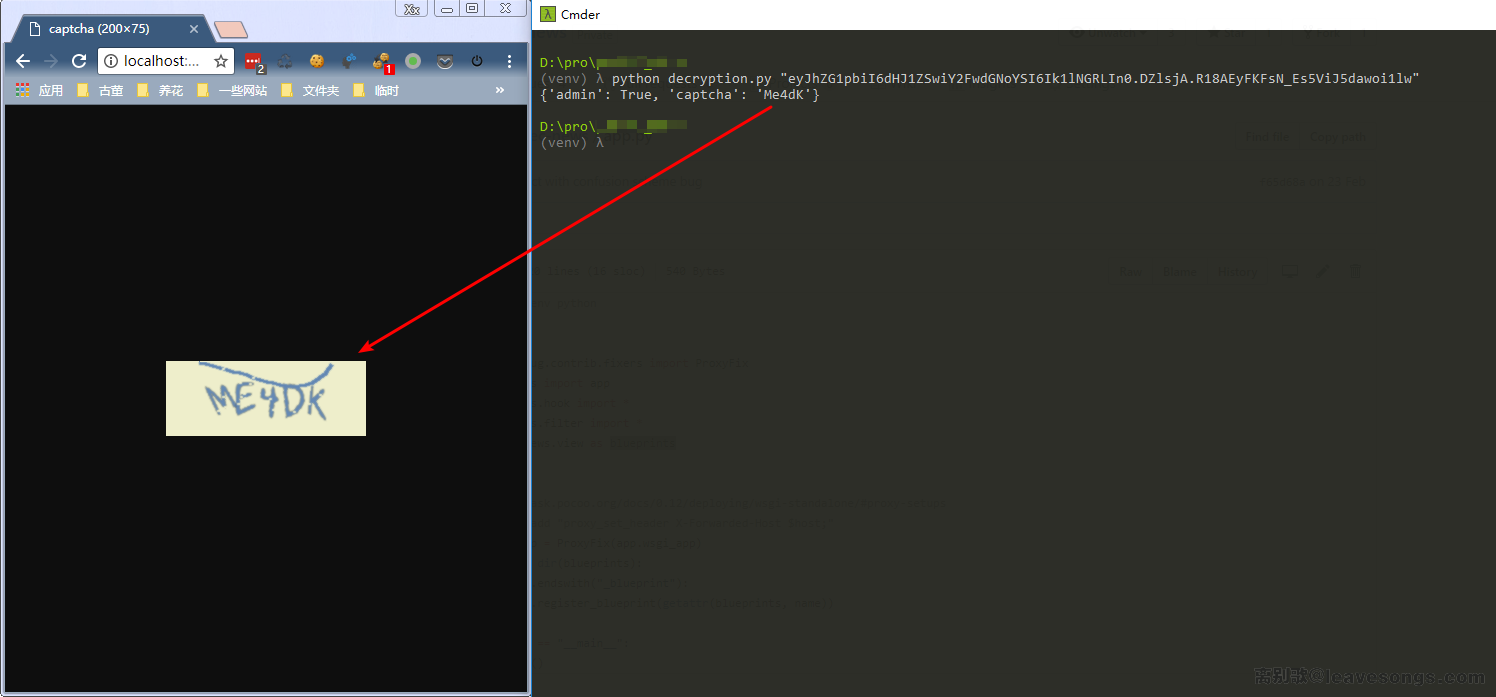Screen dimensions: 1496x697
Task: Open Chrome's three-dot menu
Action: [x=509, y=61]
